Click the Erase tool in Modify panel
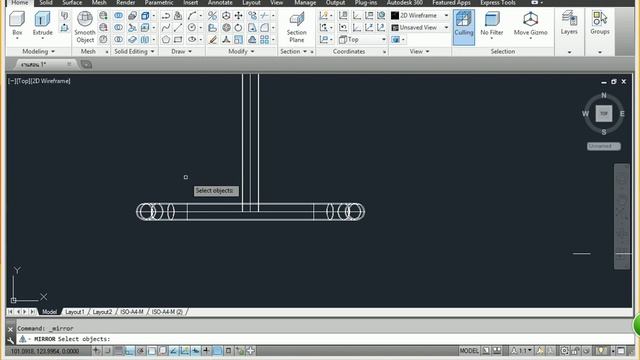Viewport: 640px width, 360px height. (213, 40)
